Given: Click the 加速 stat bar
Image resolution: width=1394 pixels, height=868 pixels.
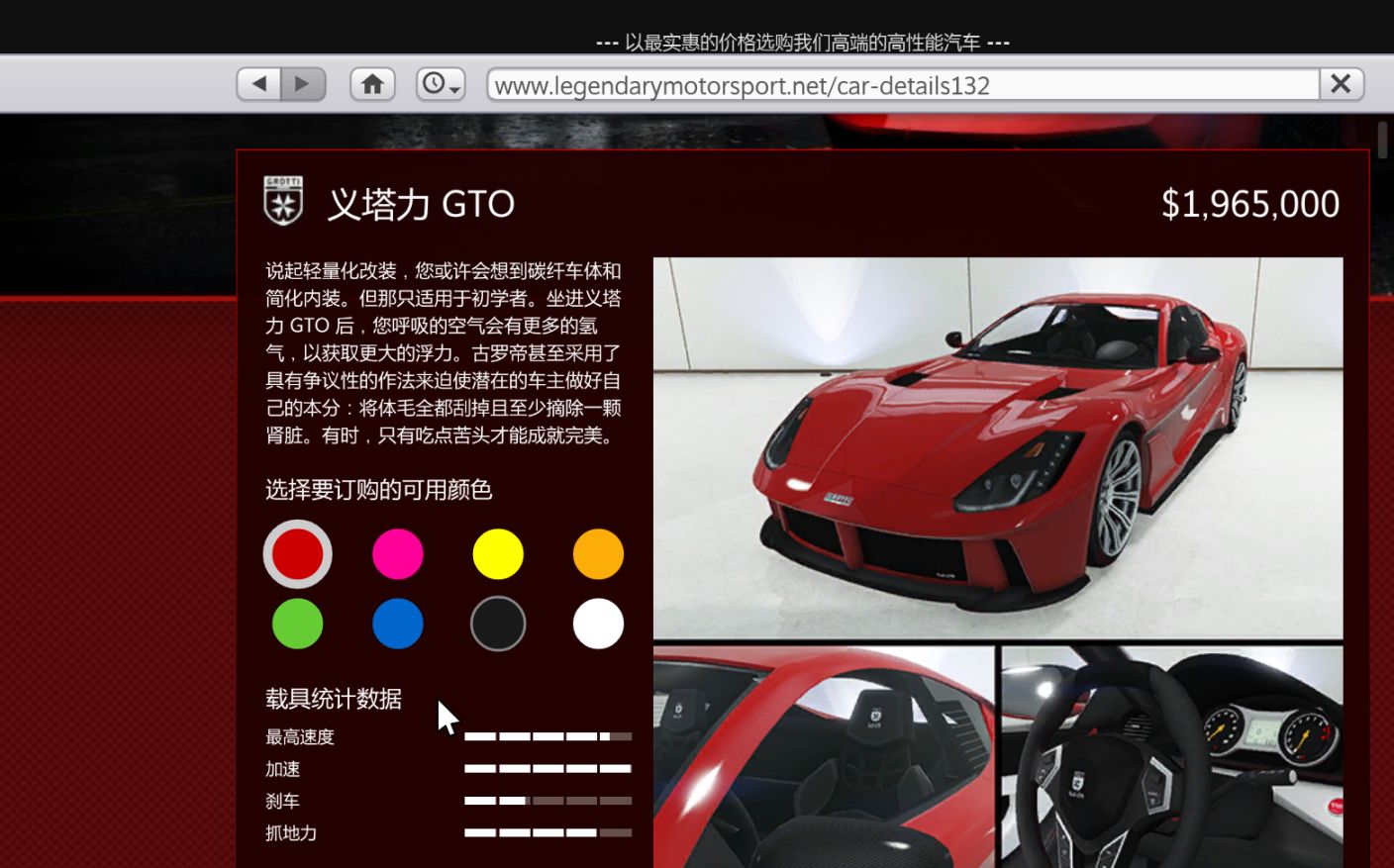Looking at the screenshot, I should (x=548, y=768).
